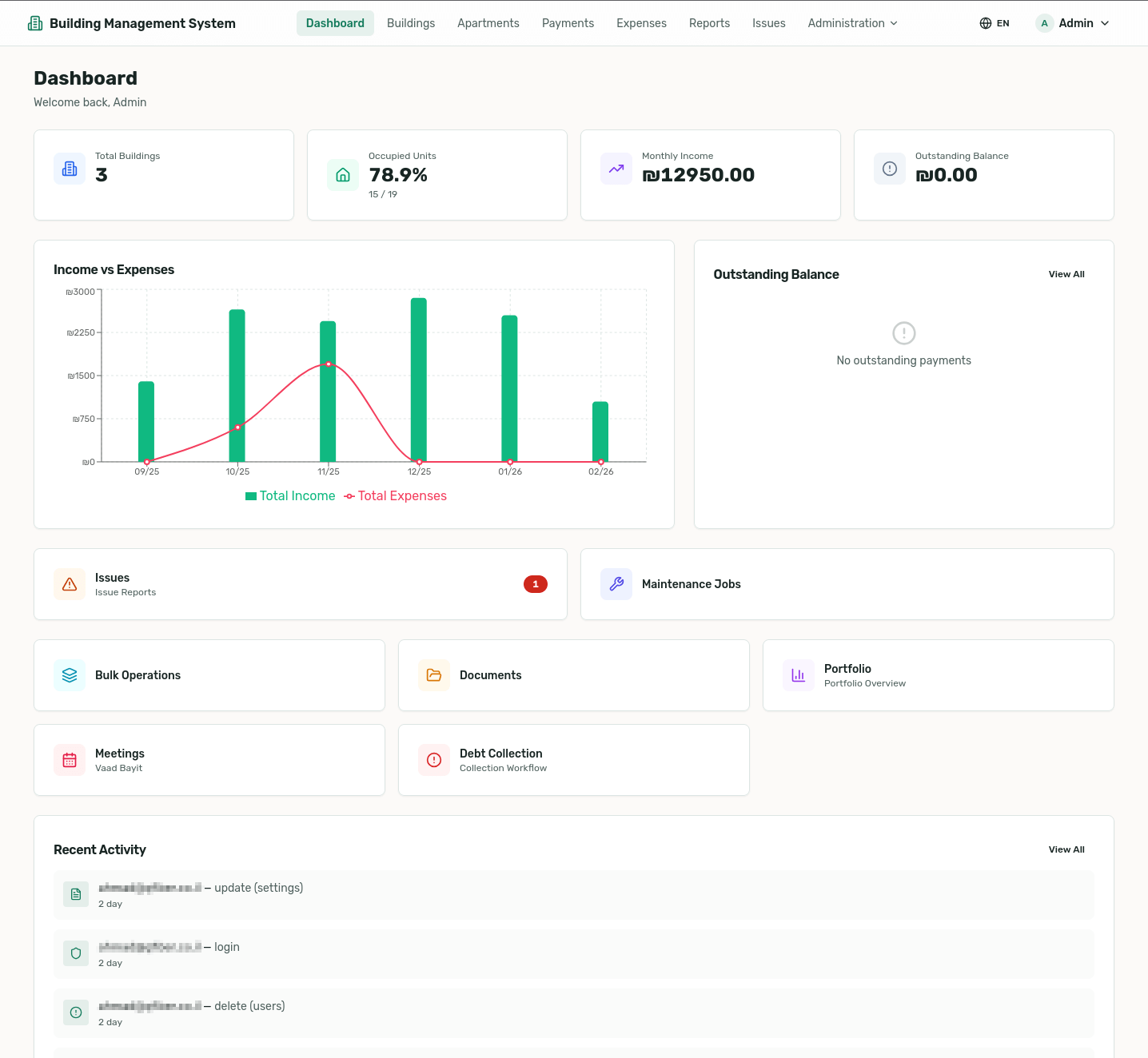Click the 11/25 expenses data point
The height and width of the screenshot is (1058, 1148).
pyautogui.click(x=329, y=364)
